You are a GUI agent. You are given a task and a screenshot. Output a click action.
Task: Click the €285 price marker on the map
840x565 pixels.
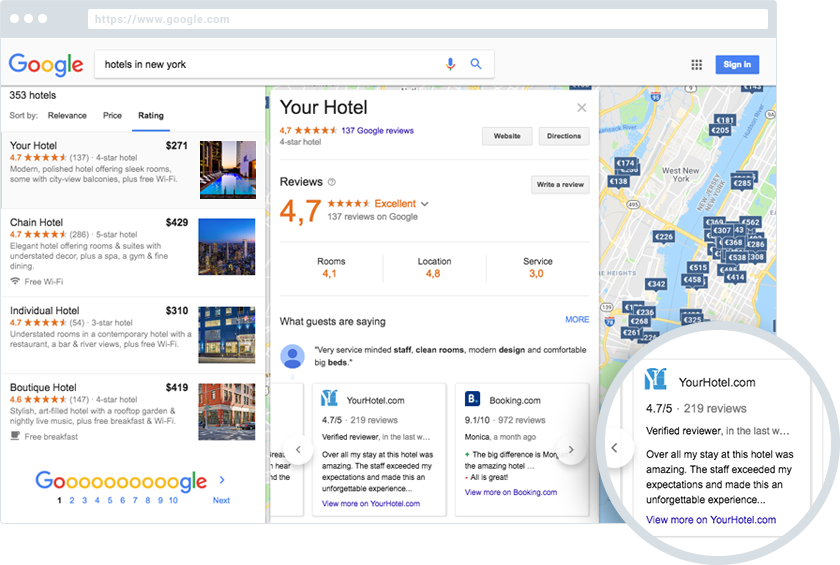click(x=742, y=183)
